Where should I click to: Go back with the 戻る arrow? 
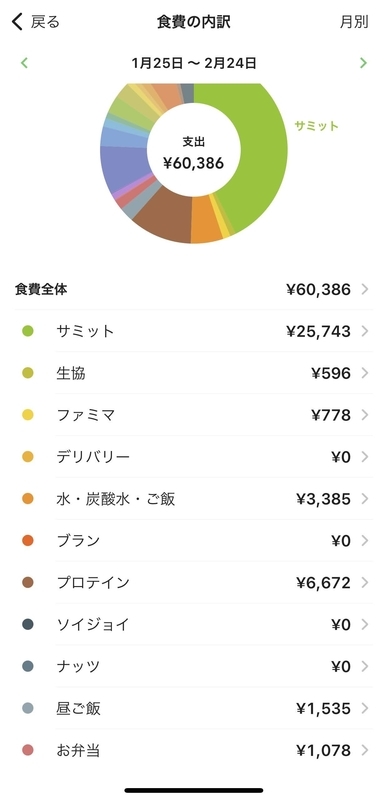click(x=35, y=22)
